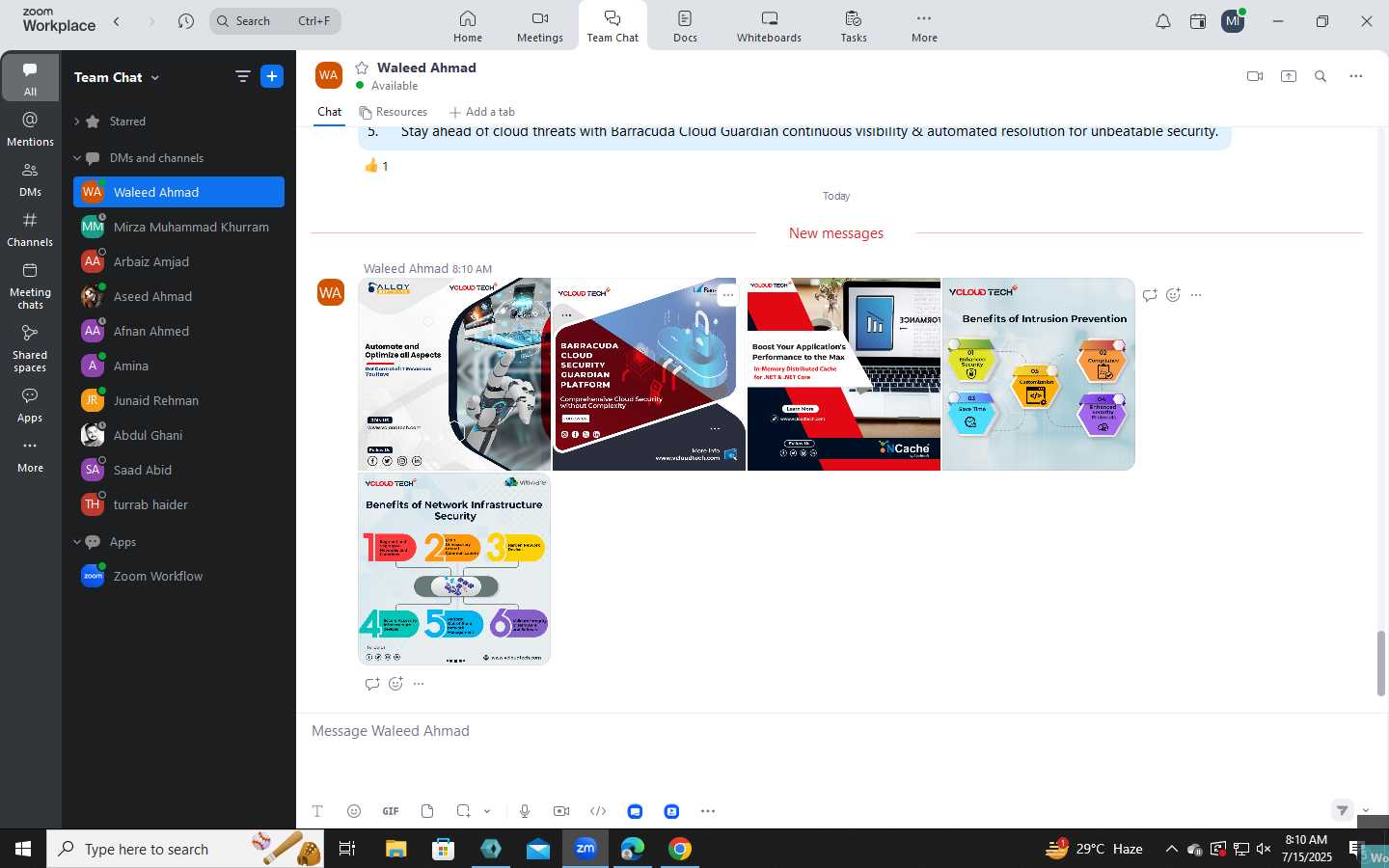The height and width of the screenshot is (868, 1389).
Task: Open the NCache performance image
Action: click(x=844, y=374)
